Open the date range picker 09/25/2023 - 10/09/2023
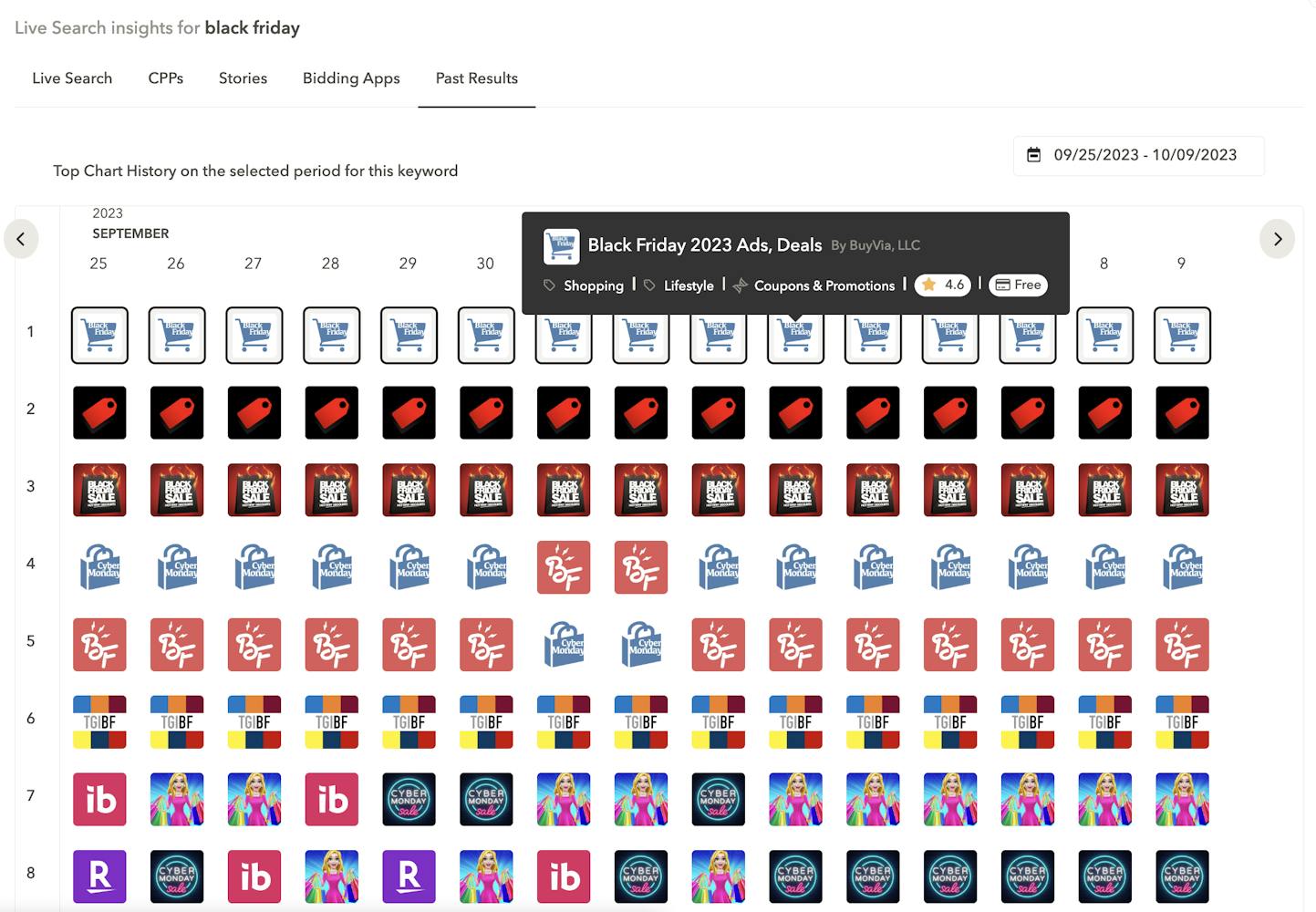 [1138, 155]
